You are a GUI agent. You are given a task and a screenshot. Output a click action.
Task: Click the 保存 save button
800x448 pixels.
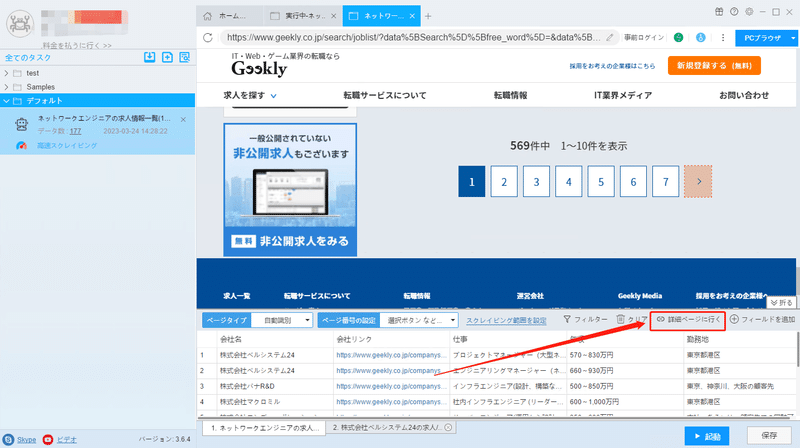(769, 436)
